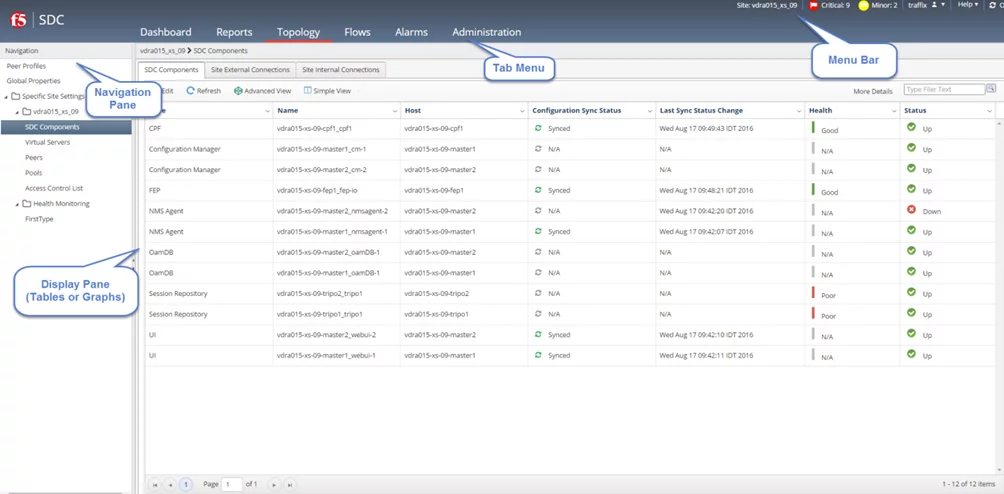Viewport: 1004px width, 494px height.
Task: Switch to the Site External Connections tab
Action: click(250, 70)
